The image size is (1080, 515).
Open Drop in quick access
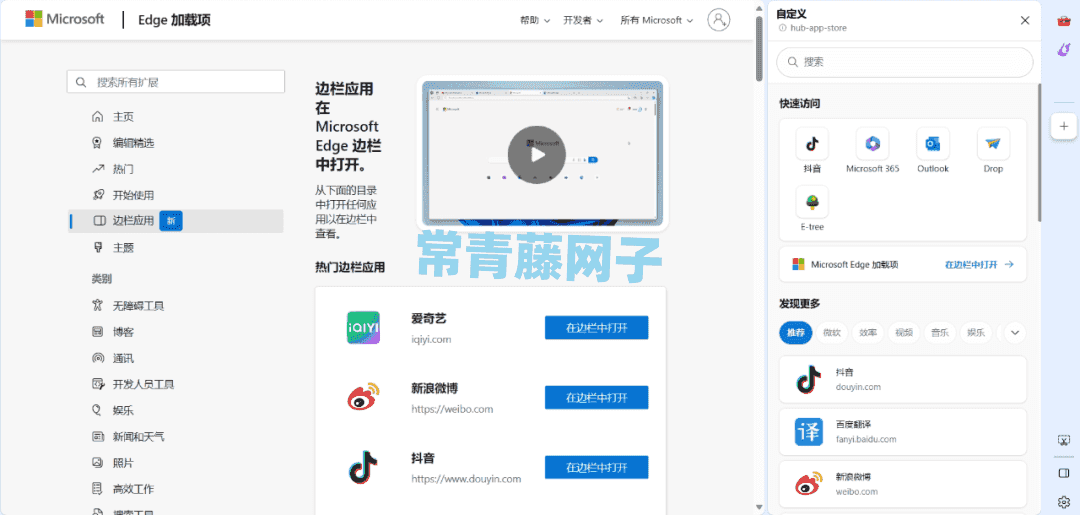[993, 151]
